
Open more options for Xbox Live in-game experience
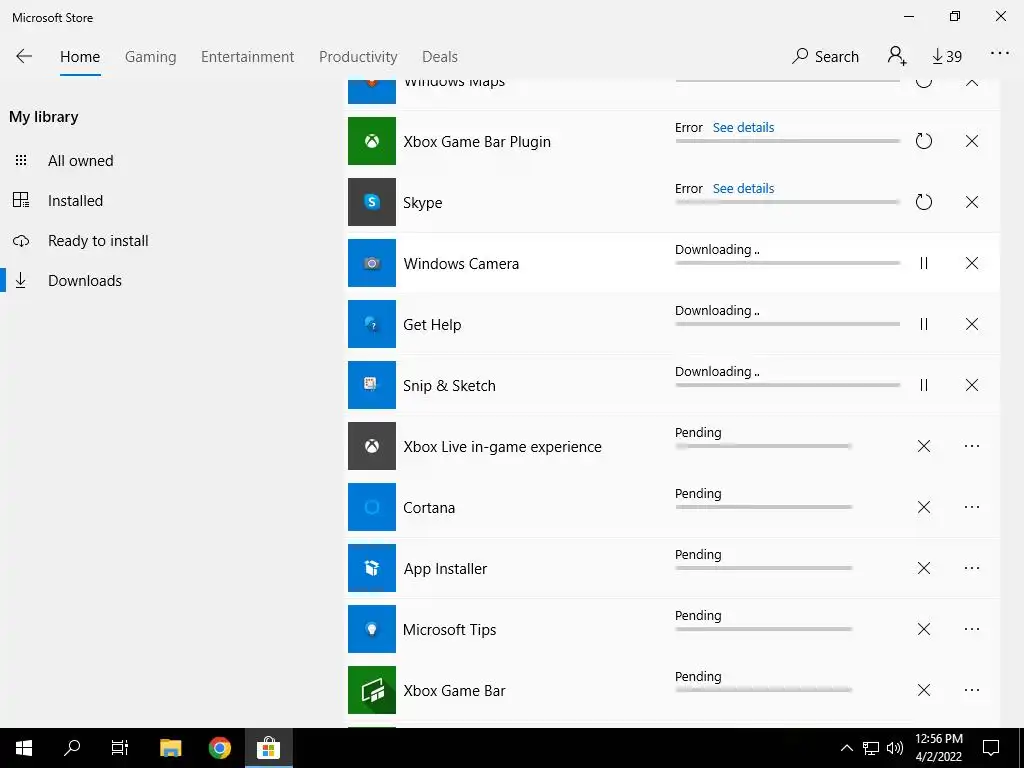pyautogui.click(x=972, y=446)
